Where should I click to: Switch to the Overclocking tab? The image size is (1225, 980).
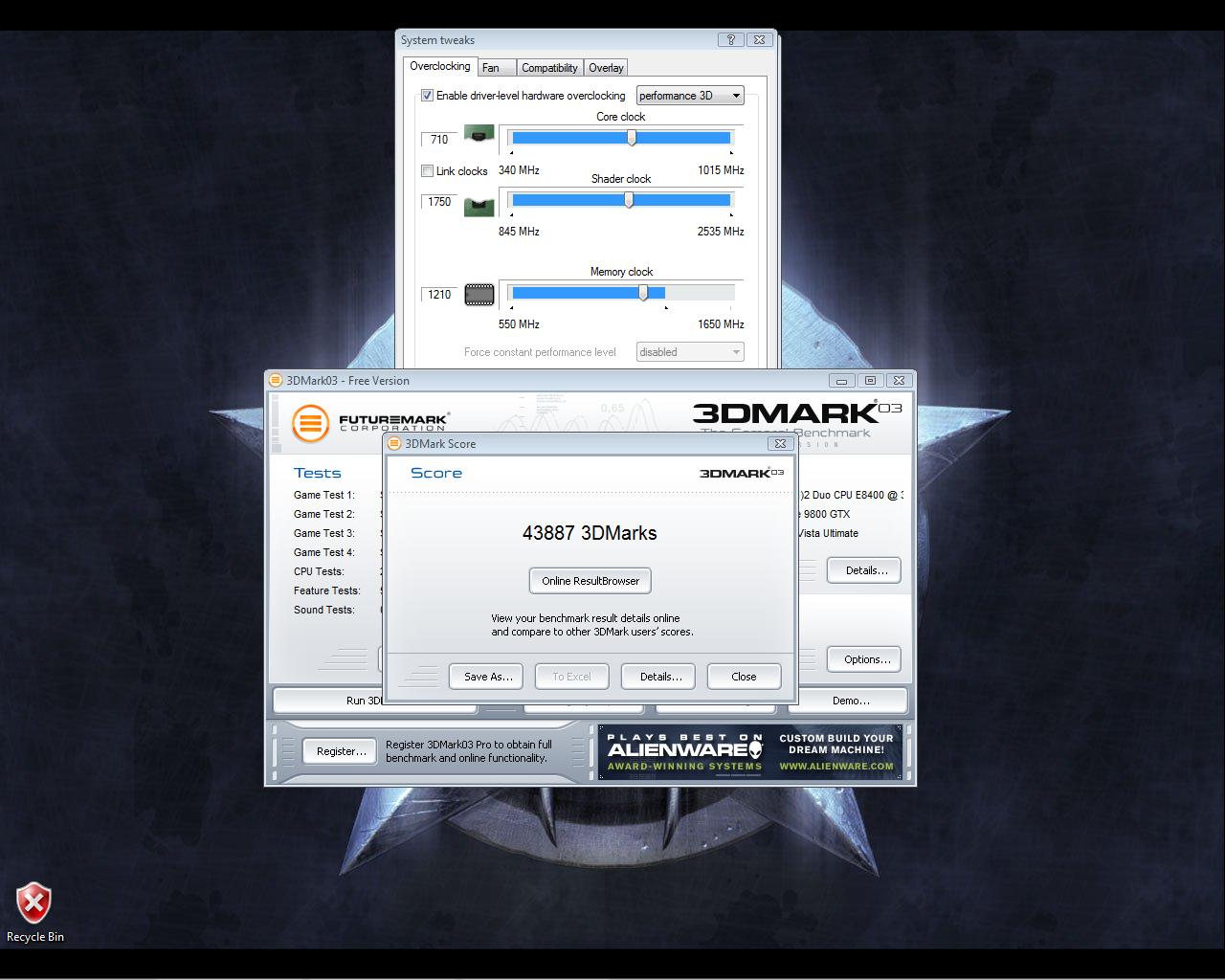[x=439, y=66]
